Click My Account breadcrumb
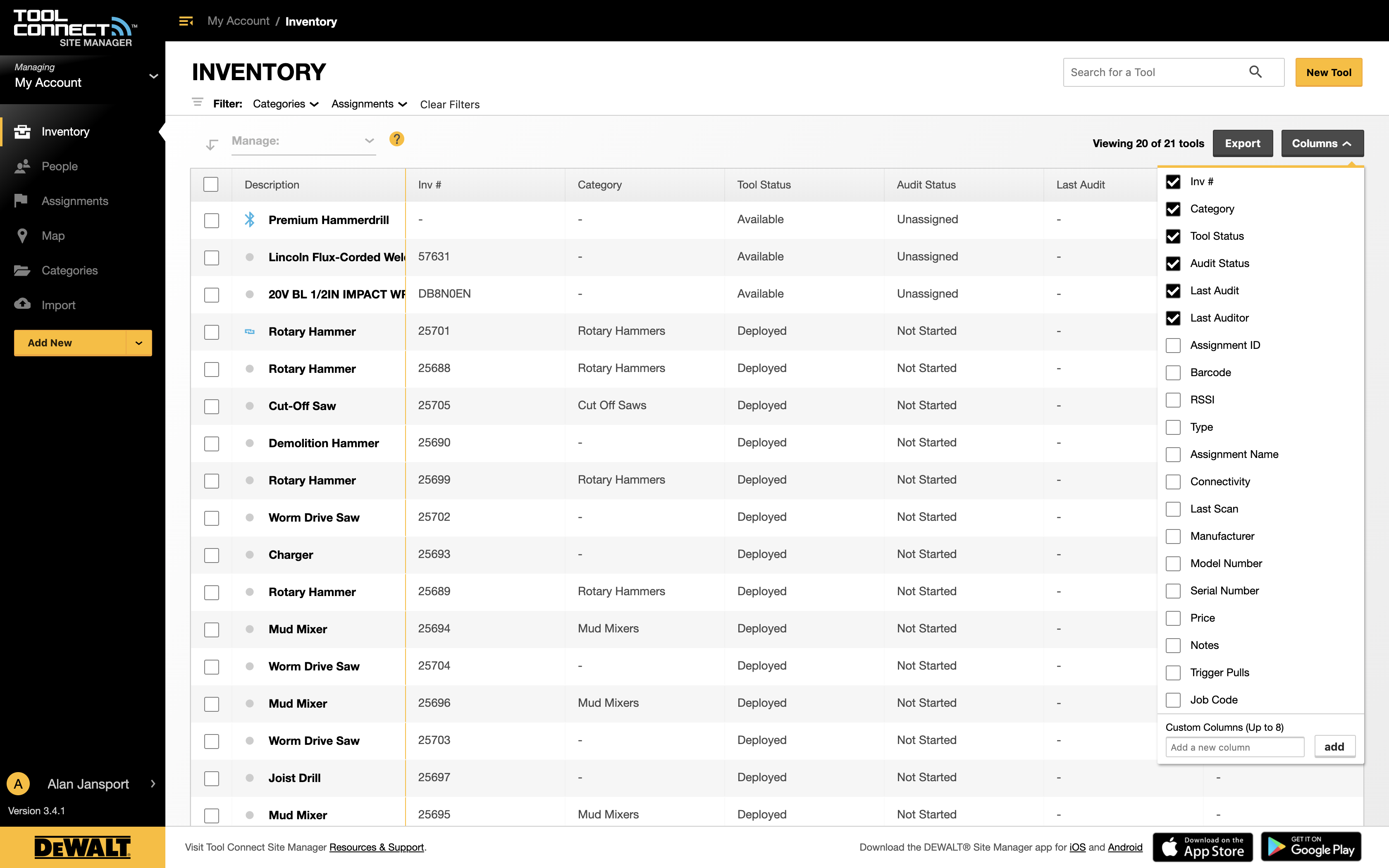The width and height of the screenshot is (1389, 868). pyautogui.click(x=238, y=21)
